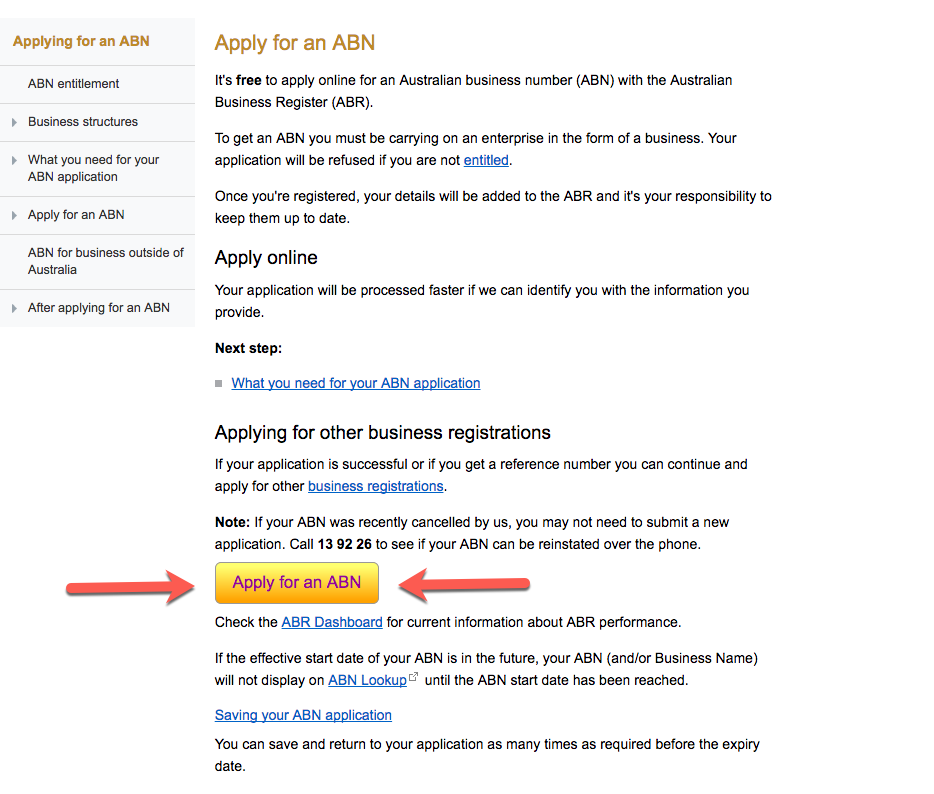
Task: Expand Business structures arrow in sidebar
Action: click(14, 122)
